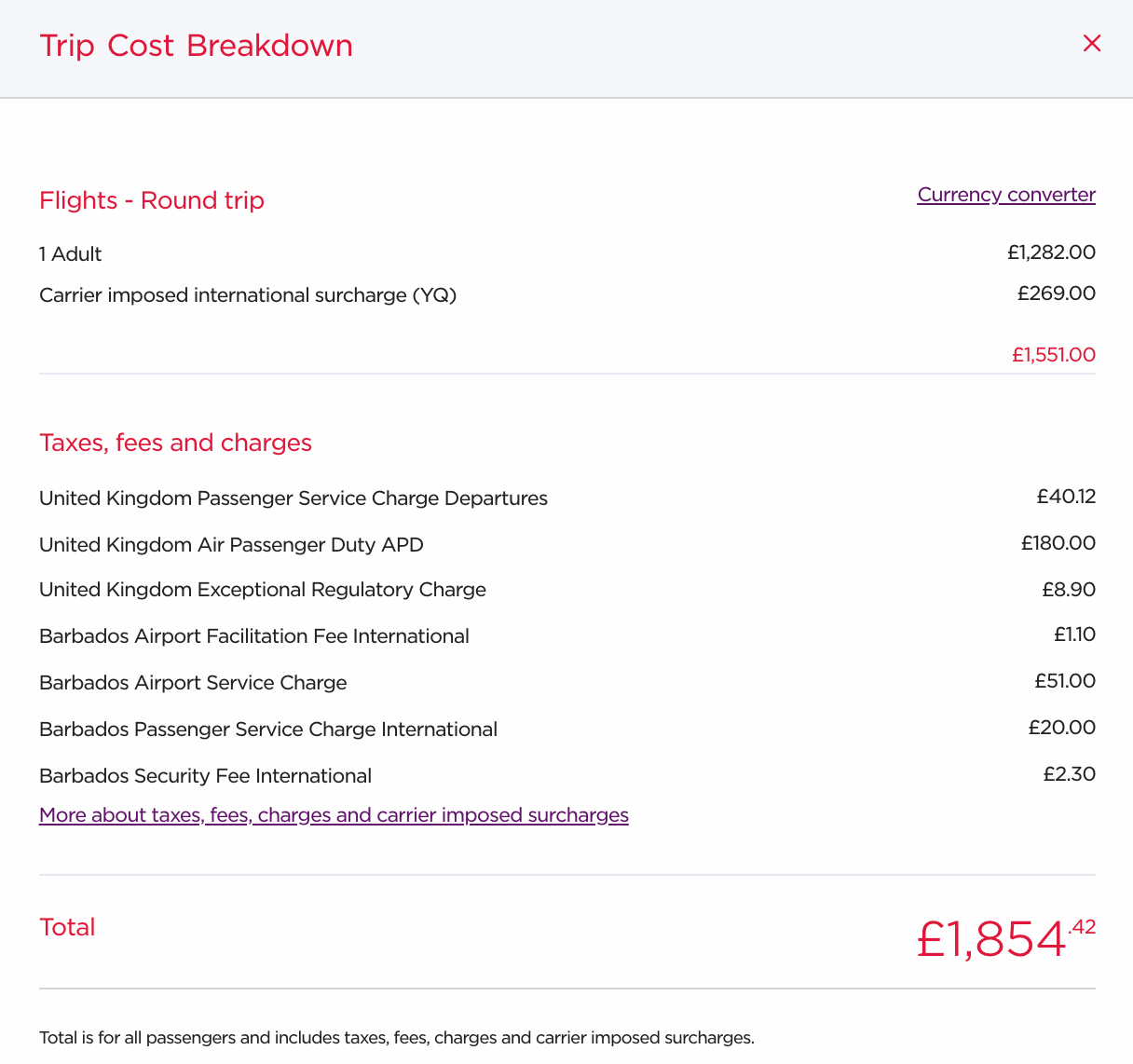Image resolution: width=1133 pixels, height=1064 pixels.
Task: Select the 1 Adult fare row
Action: [x=567, y=253]
